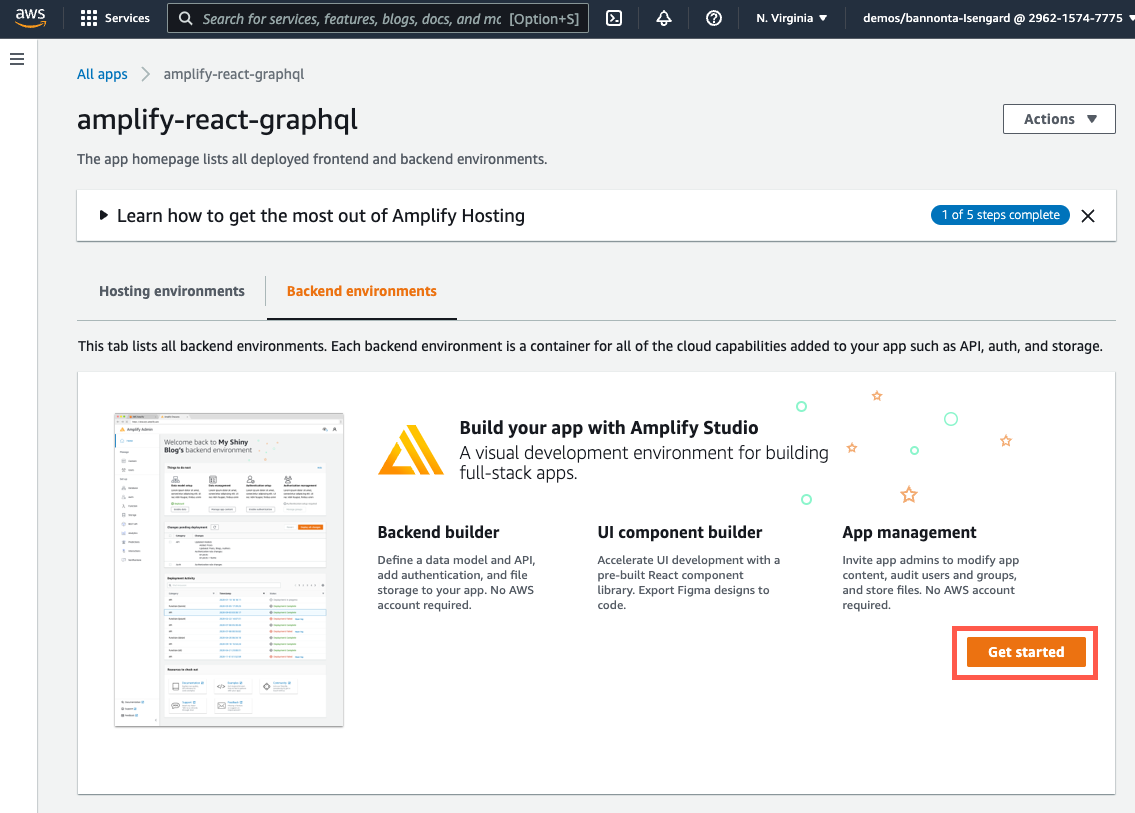Image resolution: width=1135 pixels, height=813 pixels.
Task: Open the N. Virginia region selector
Action: pyautogui.click(x=790, y=17)
